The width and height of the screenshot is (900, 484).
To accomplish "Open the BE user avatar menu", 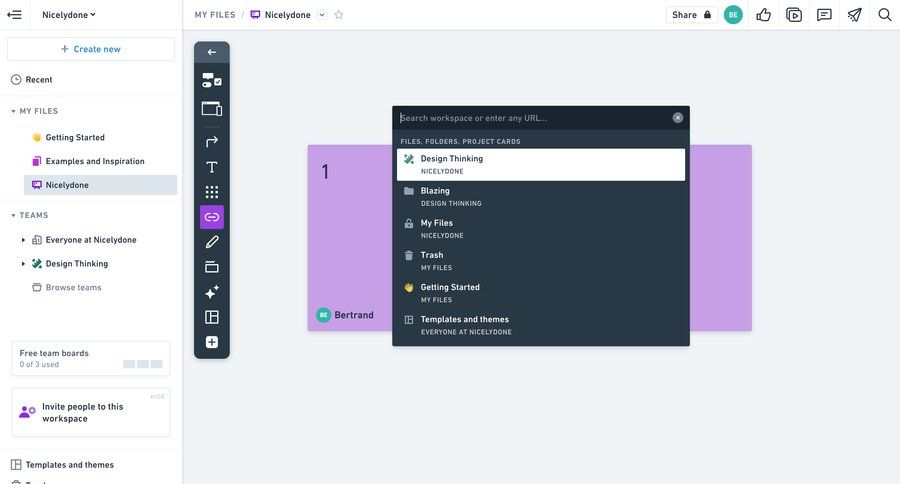I will point(733,15).
